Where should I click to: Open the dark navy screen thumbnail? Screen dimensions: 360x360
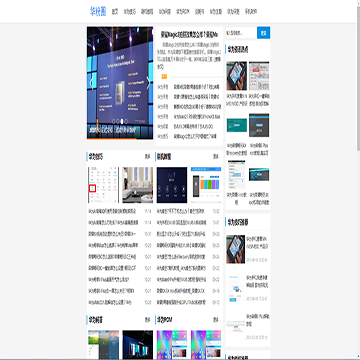(172, 185)
